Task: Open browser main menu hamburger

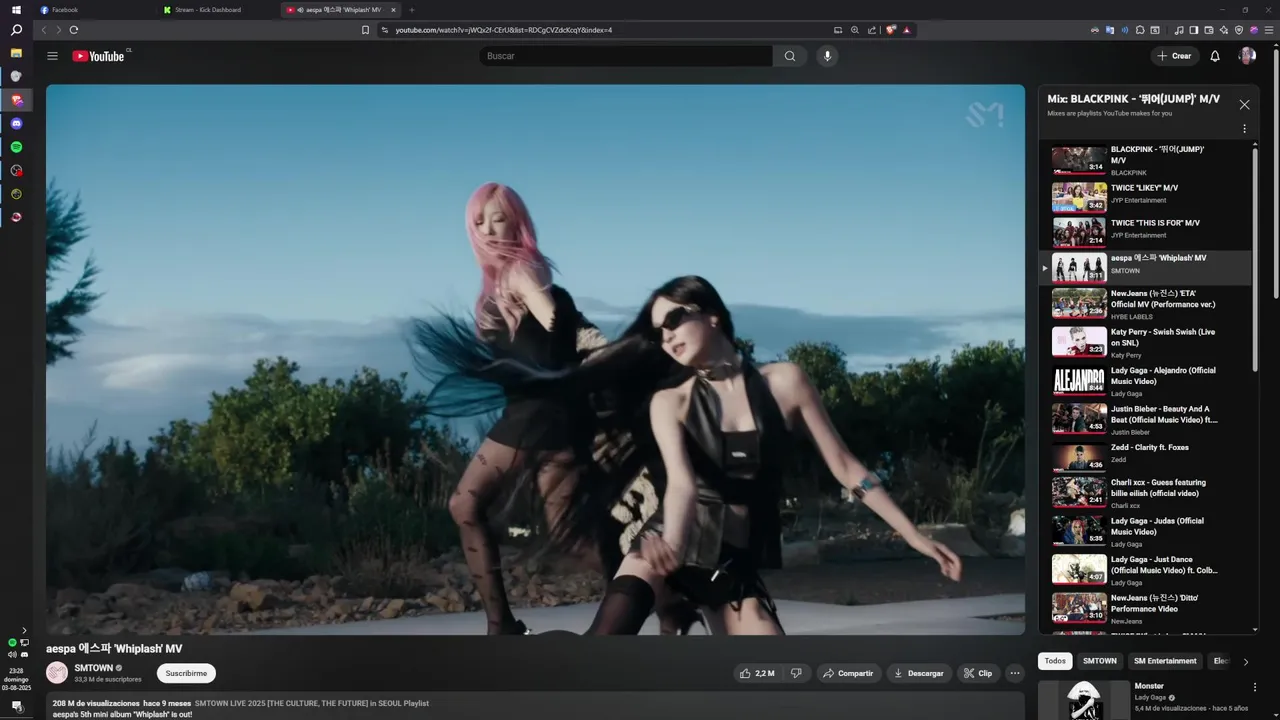Action: pos(1268,30)
